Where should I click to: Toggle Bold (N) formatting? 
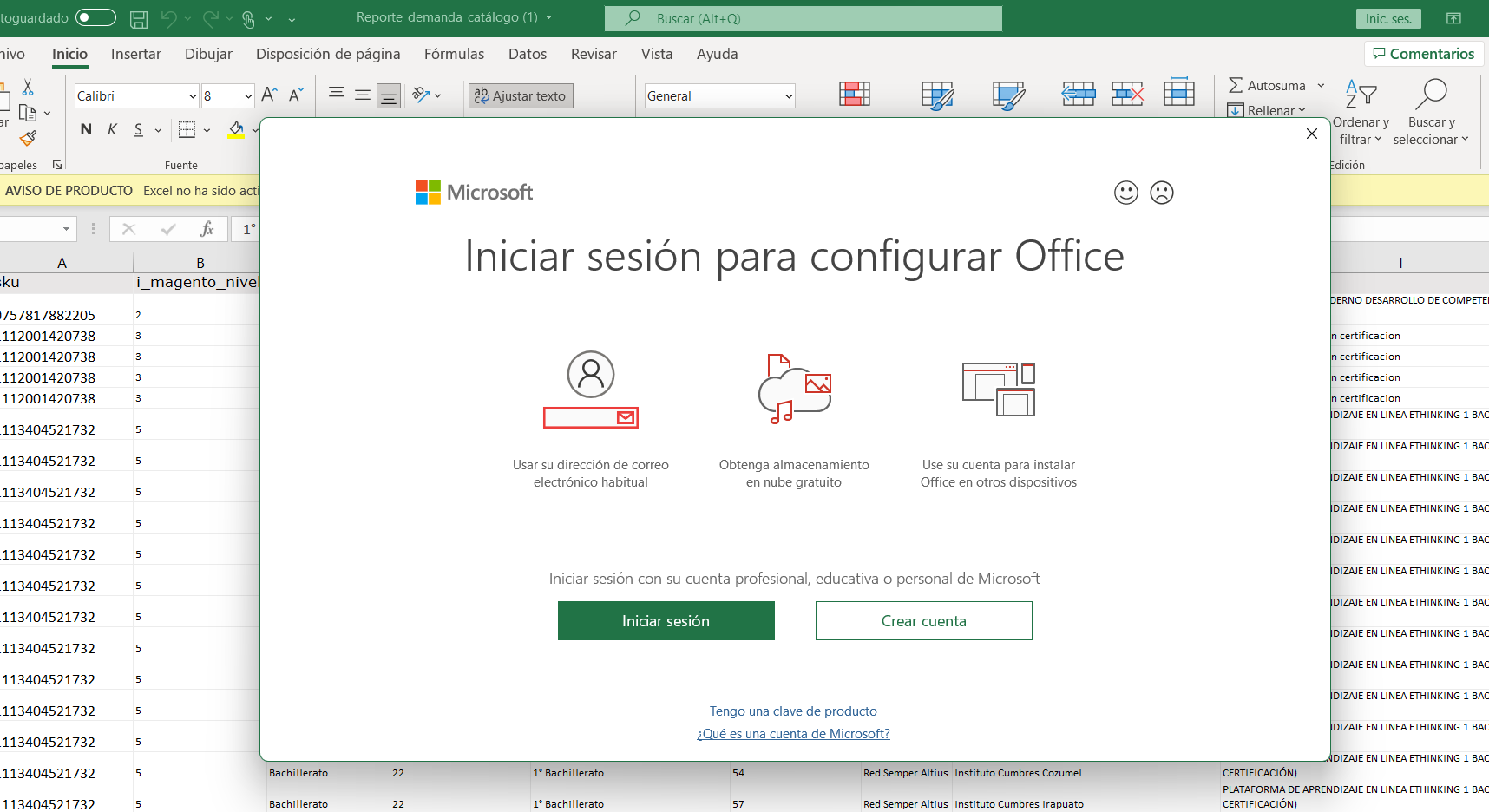[86, 130]
